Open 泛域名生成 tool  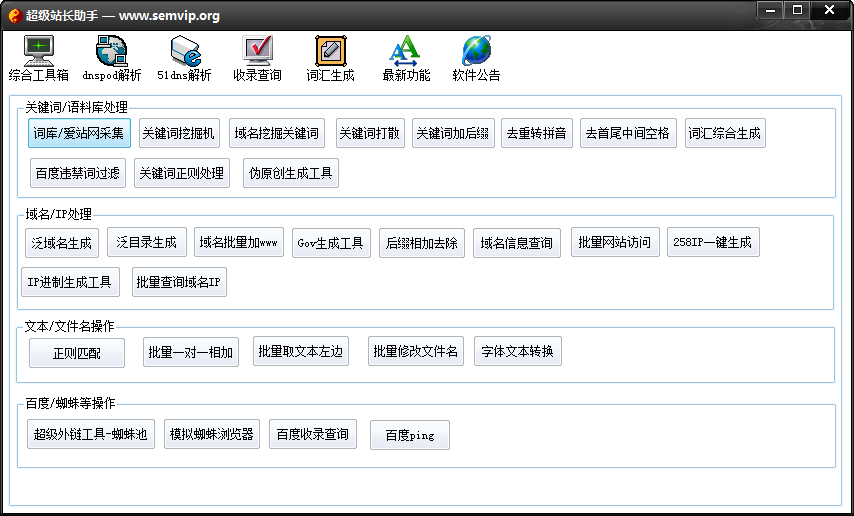coord(60,242)
